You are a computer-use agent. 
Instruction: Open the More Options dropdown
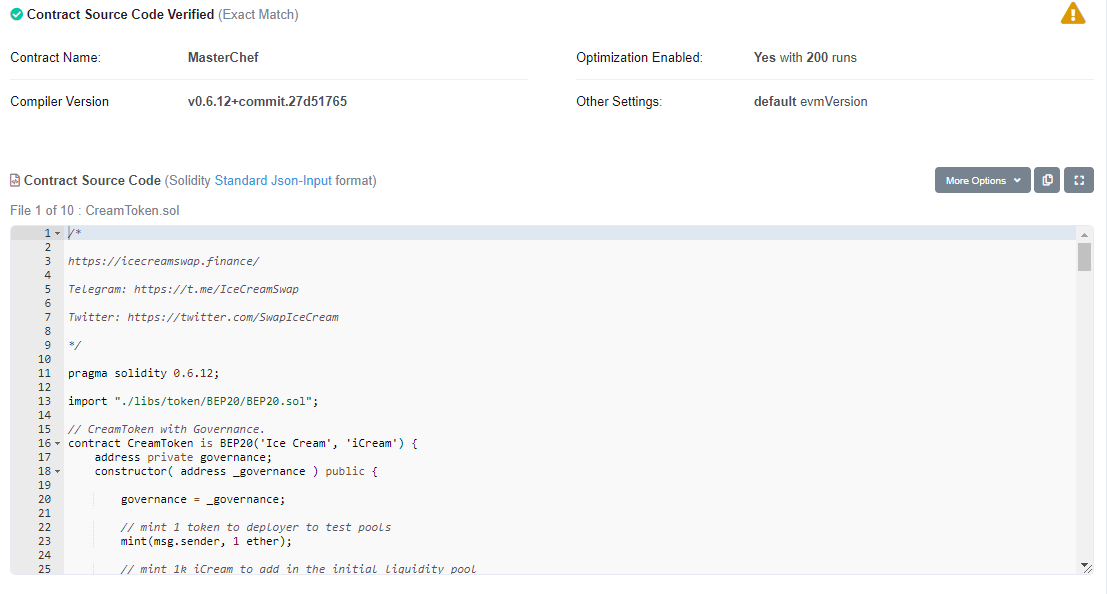coord(983,180)
